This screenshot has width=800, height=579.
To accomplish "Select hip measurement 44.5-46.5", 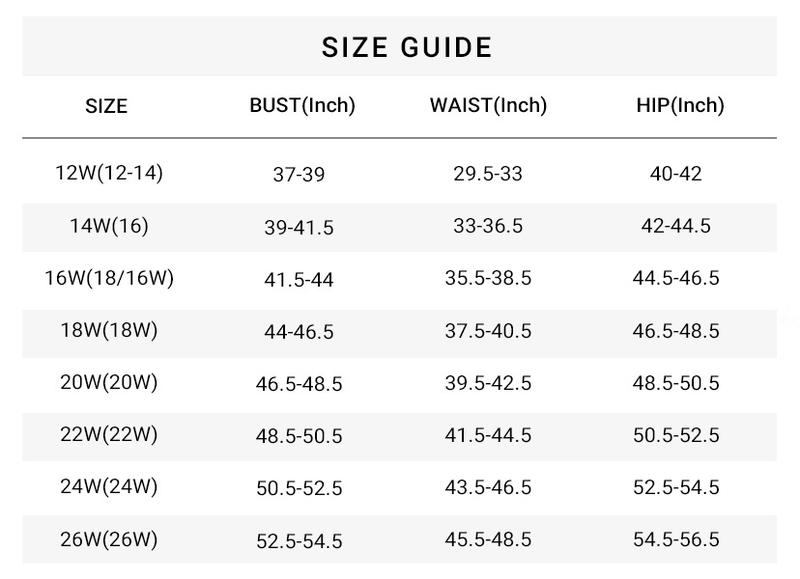I will pos(676,278).
